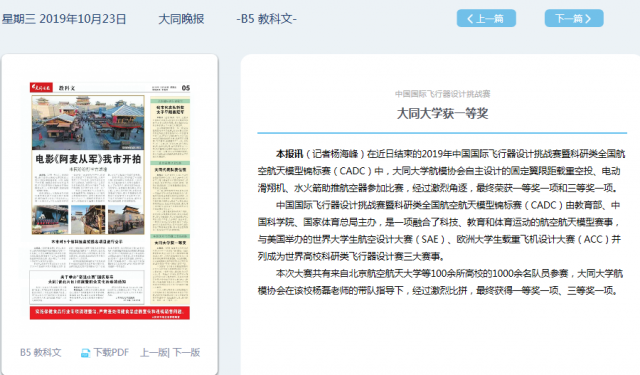
Task: Click the right yellow column article on thumbnail
Action: coord(170,201)
